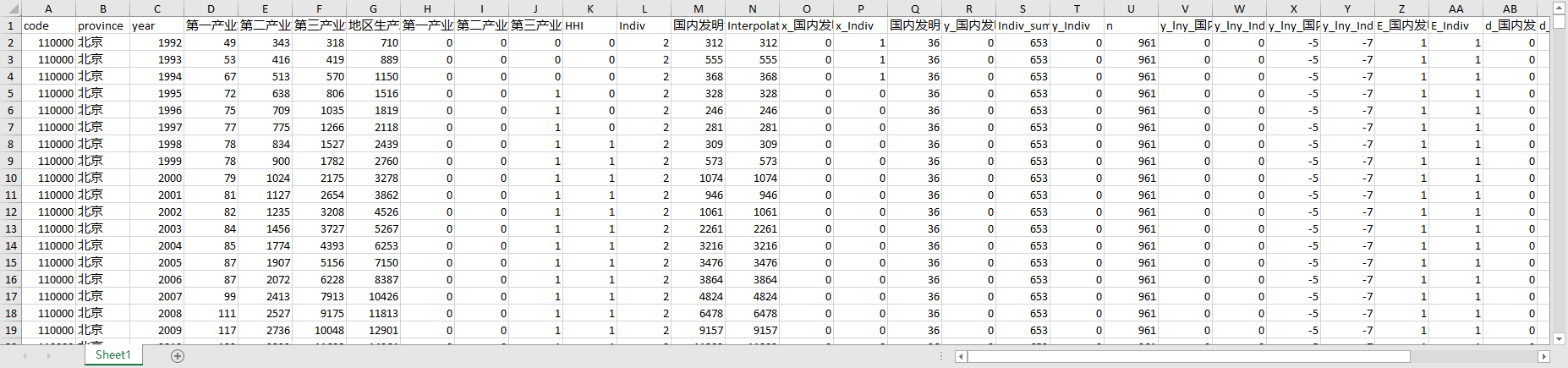Select cell with value 10048 in column F
The height and width of the screenshot is (368, 1568).
319,330
